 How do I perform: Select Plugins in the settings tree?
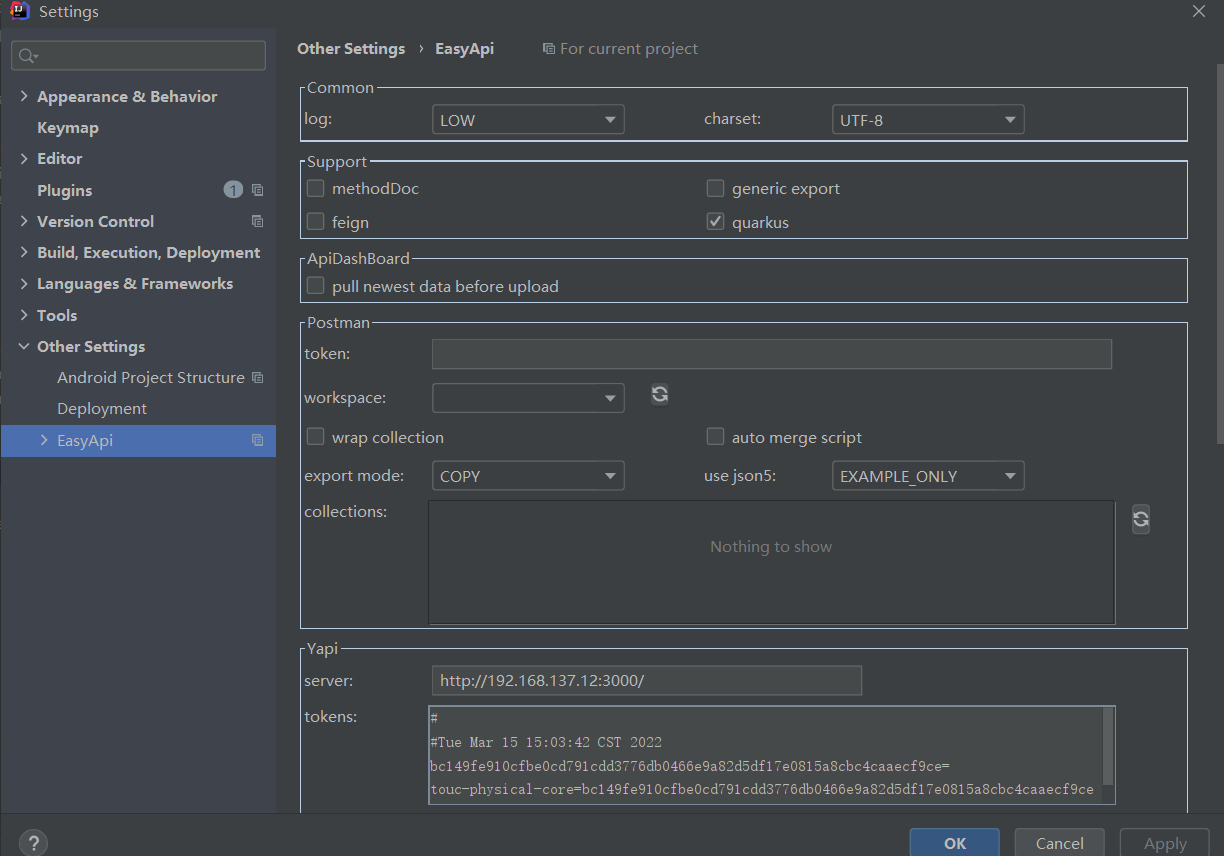click(x=65, y=190)
